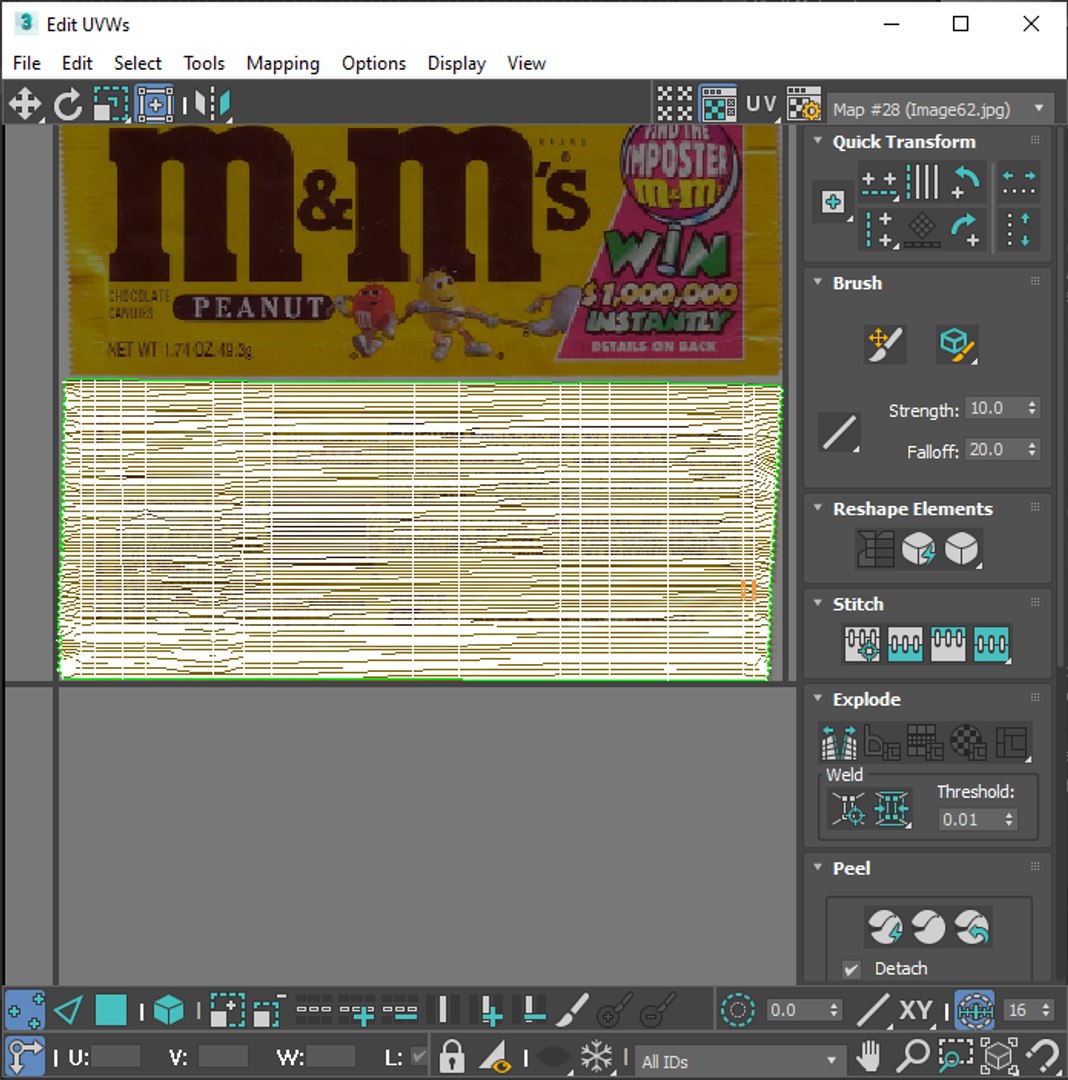The width and height of the screenshot is (1068, 1080).
Task: Toggle Peel Mode icon
Action: pyautogui.click(x=928, y=927)
